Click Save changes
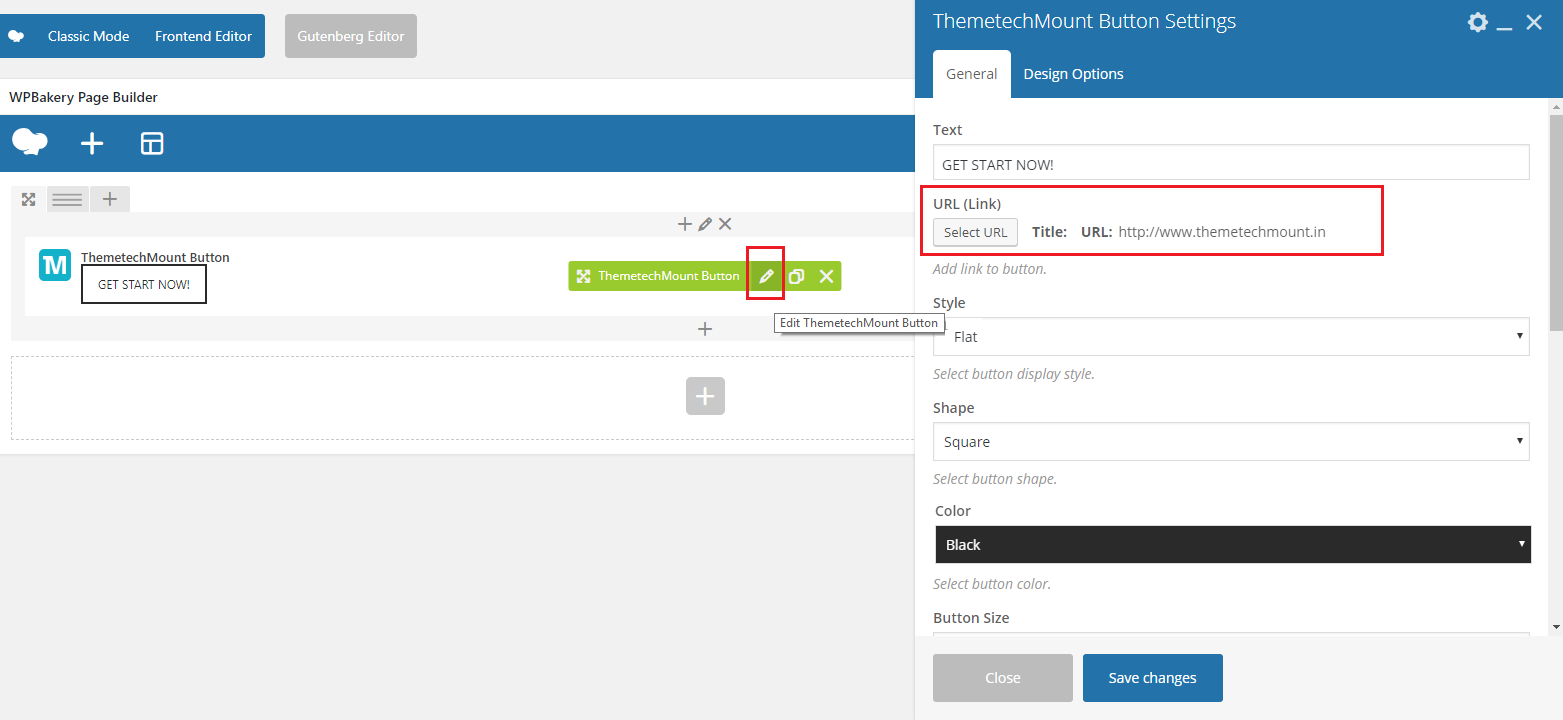Screen dimensions: 1563x720 [1153, 678]
